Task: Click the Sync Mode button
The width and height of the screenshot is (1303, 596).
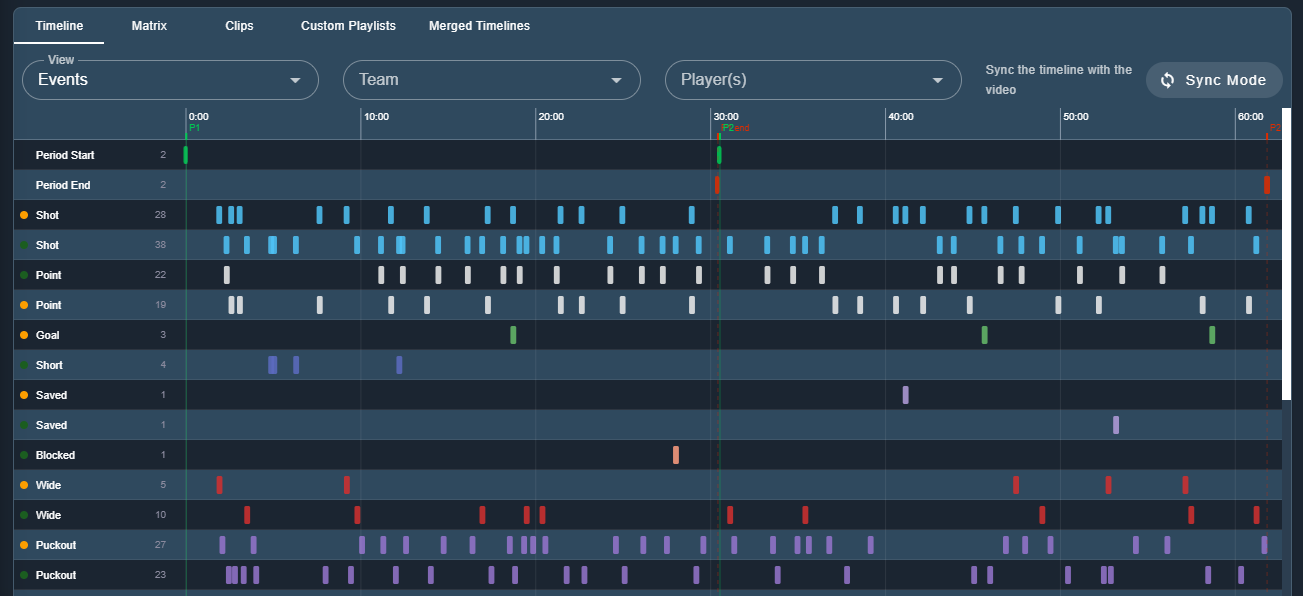Action: 1214,80
